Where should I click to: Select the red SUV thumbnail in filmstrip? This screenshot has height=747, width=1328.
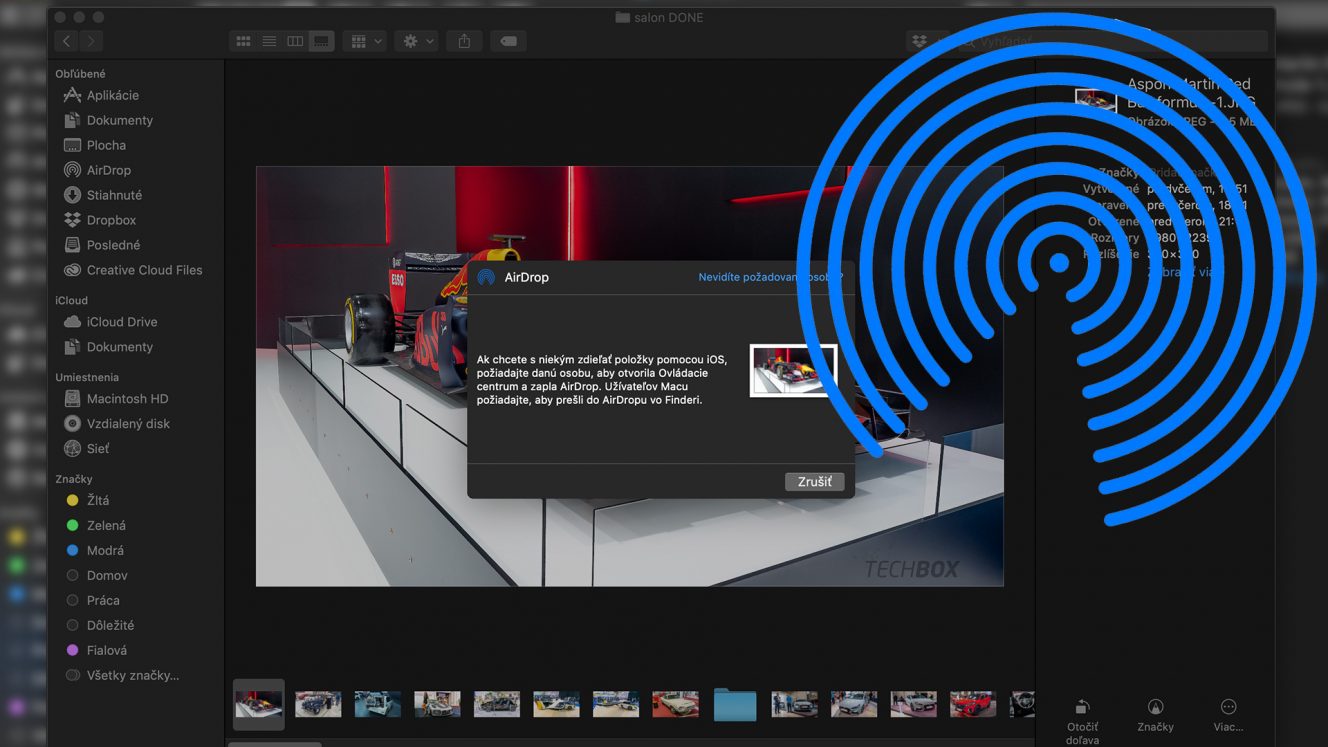tap(973, 704)
